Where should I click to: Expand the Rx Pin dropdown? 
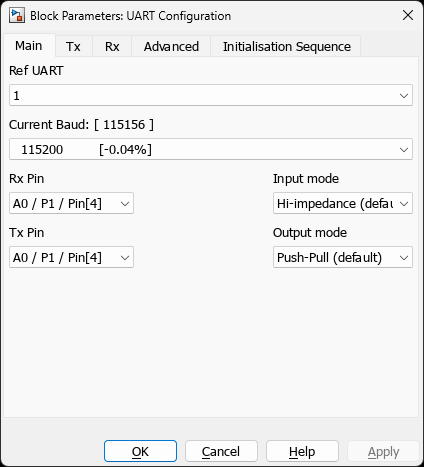71,203
